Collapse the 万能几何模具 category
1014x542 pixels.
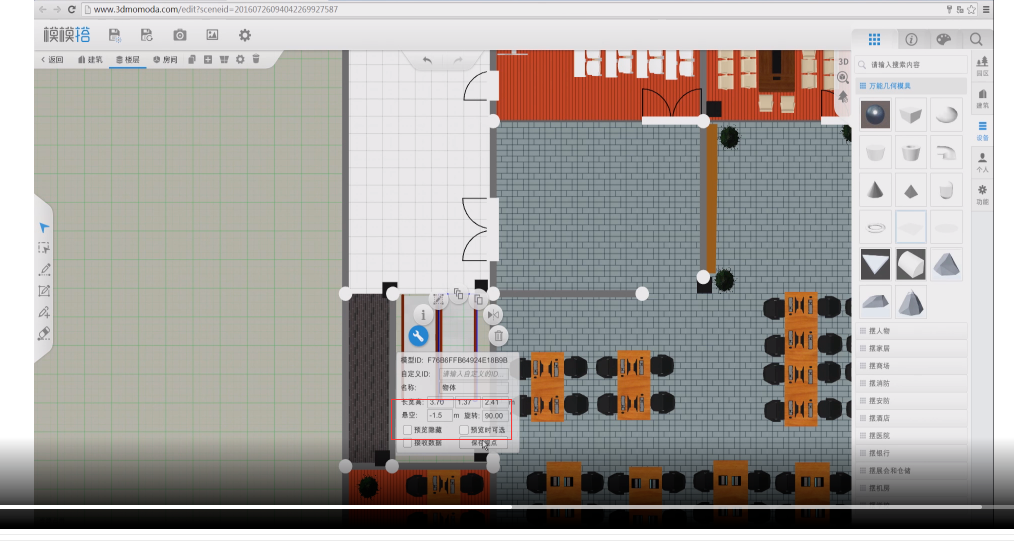click(x=912, y=86)
